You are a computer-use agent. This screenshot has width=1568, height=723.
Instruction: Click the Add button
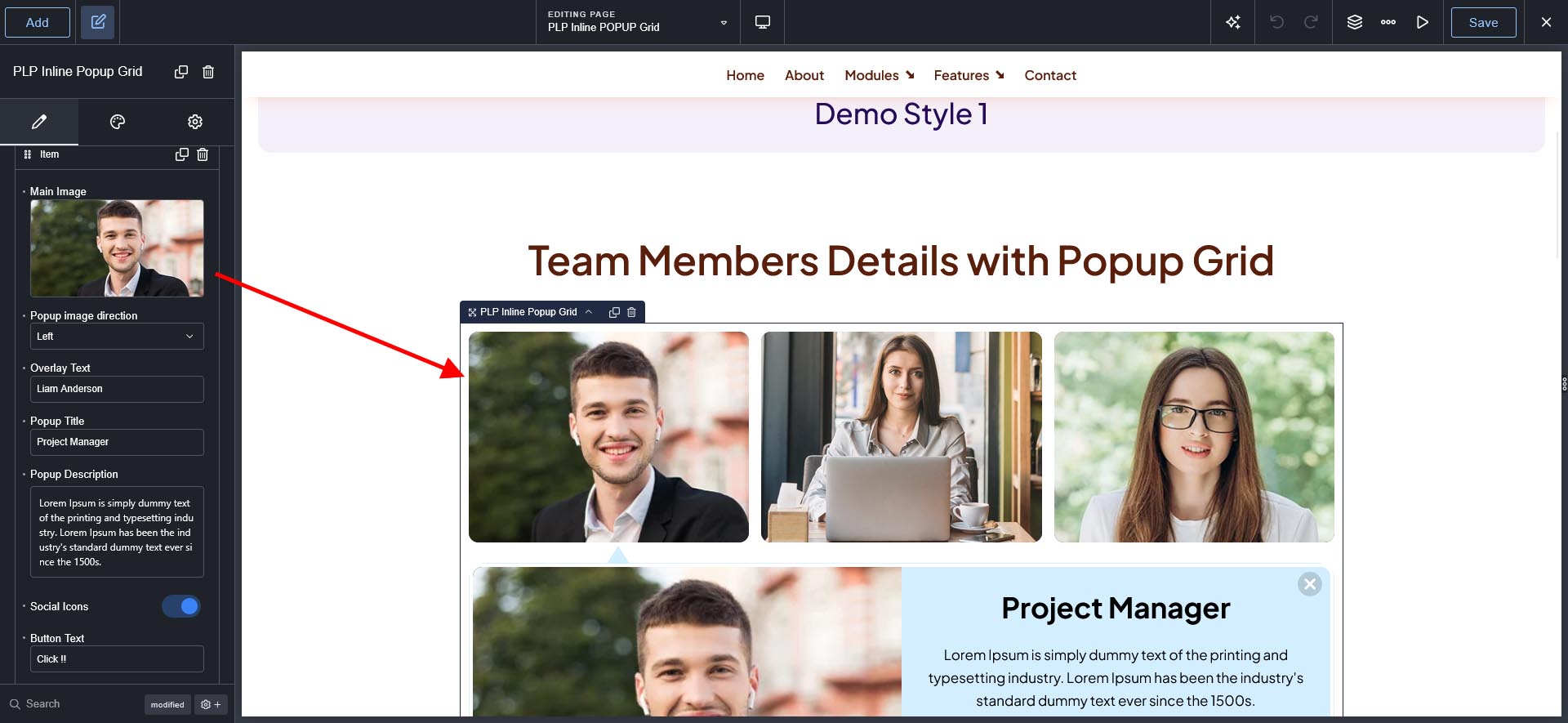tap(38, 22)
